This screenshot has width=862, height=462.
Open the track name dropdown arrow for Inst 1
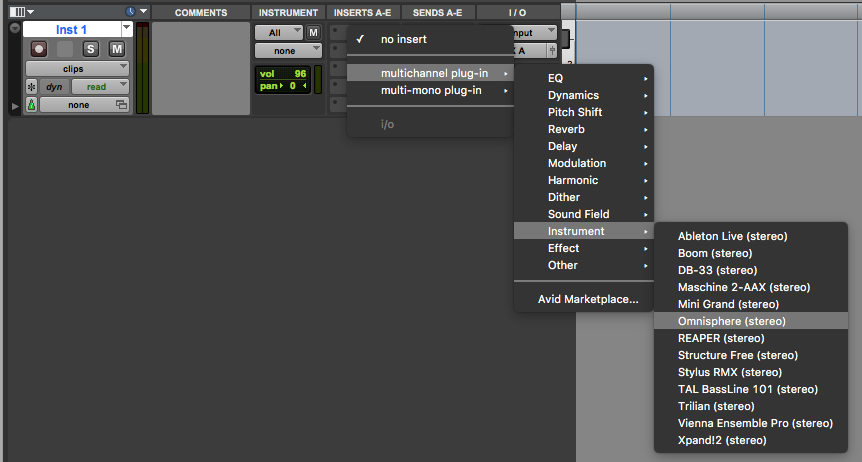(127, 28)
